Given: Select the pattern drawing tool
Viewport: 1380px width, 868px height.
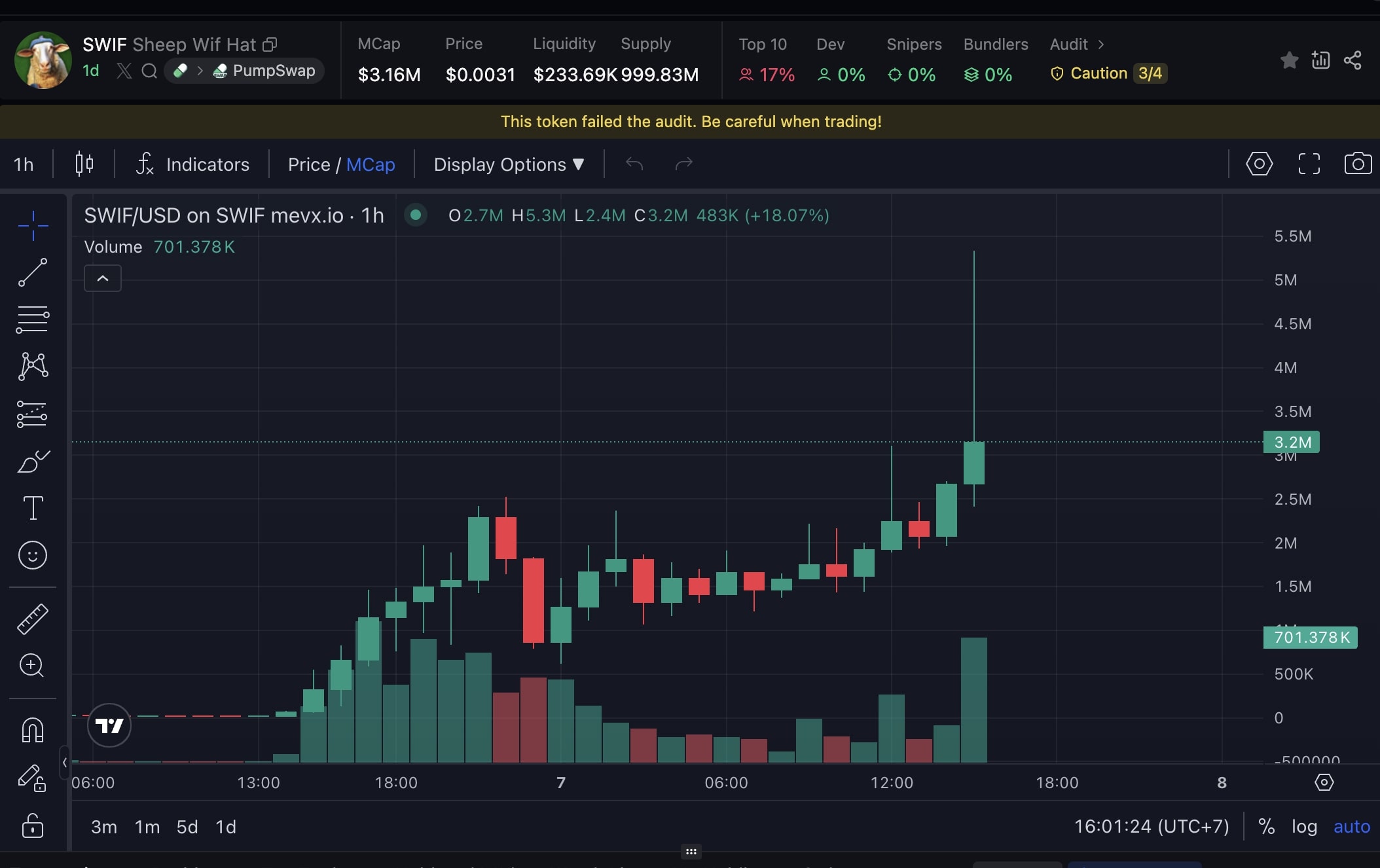Looking at the screenshot, I should pos(33,367).
